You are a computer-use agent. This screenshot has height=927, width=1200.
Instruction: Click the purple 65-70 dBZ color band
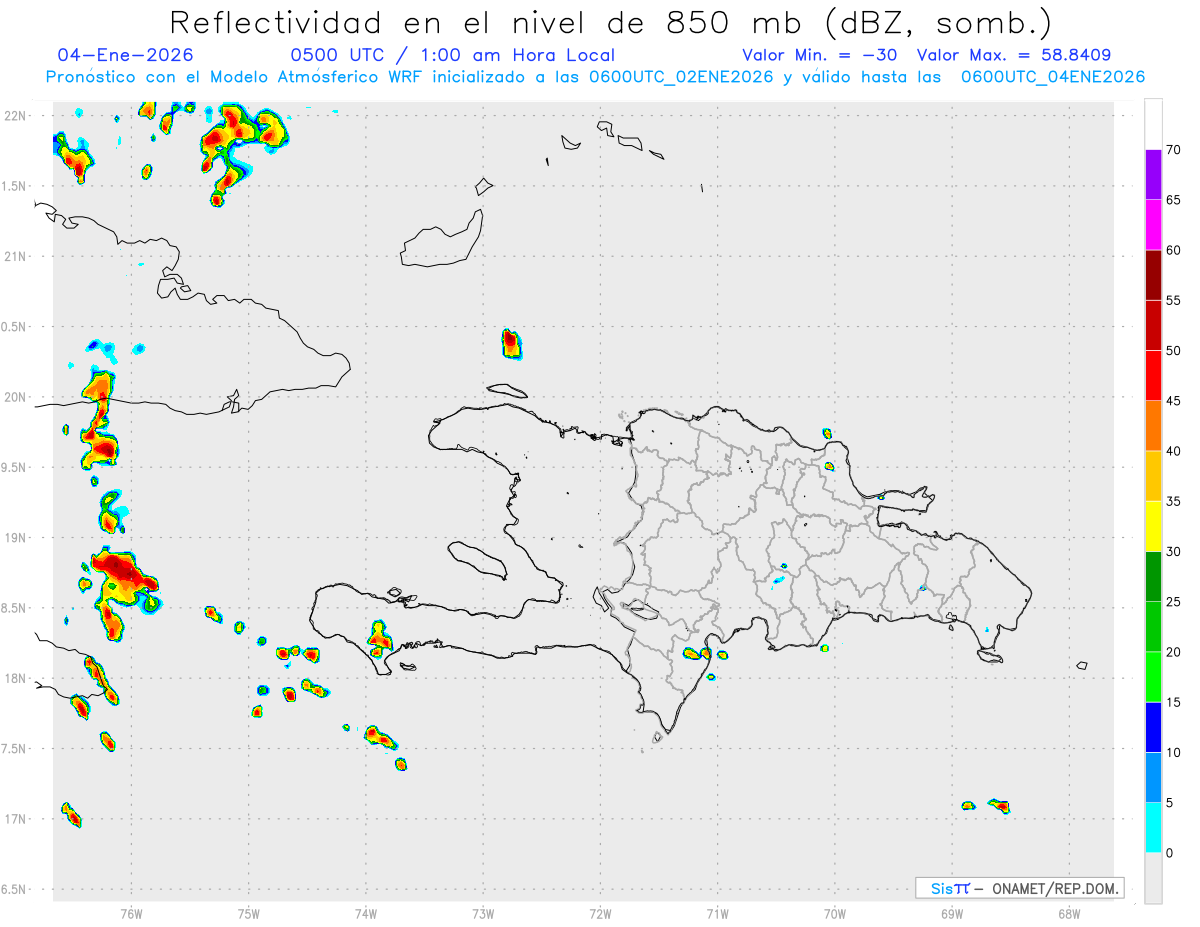coord(1154,175)
